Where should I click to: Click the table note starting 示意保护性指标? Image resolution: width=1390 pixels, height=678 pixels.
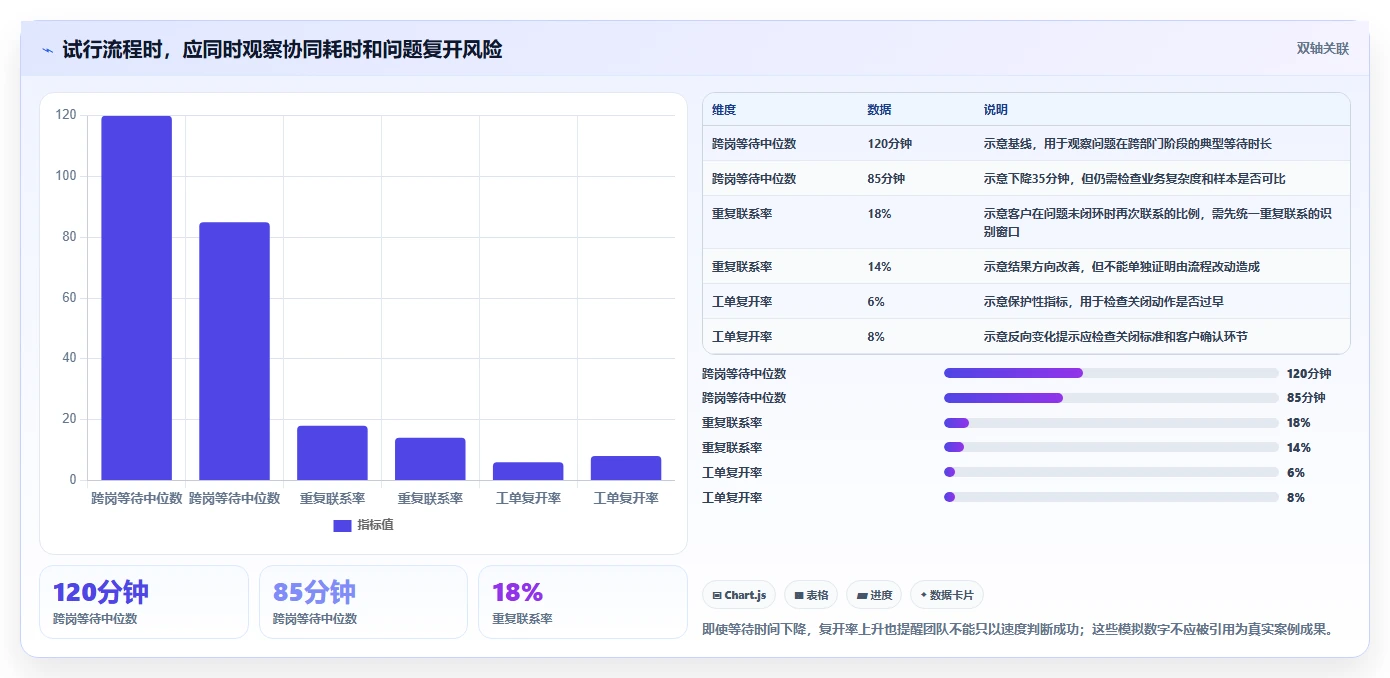pos(1104,302)
